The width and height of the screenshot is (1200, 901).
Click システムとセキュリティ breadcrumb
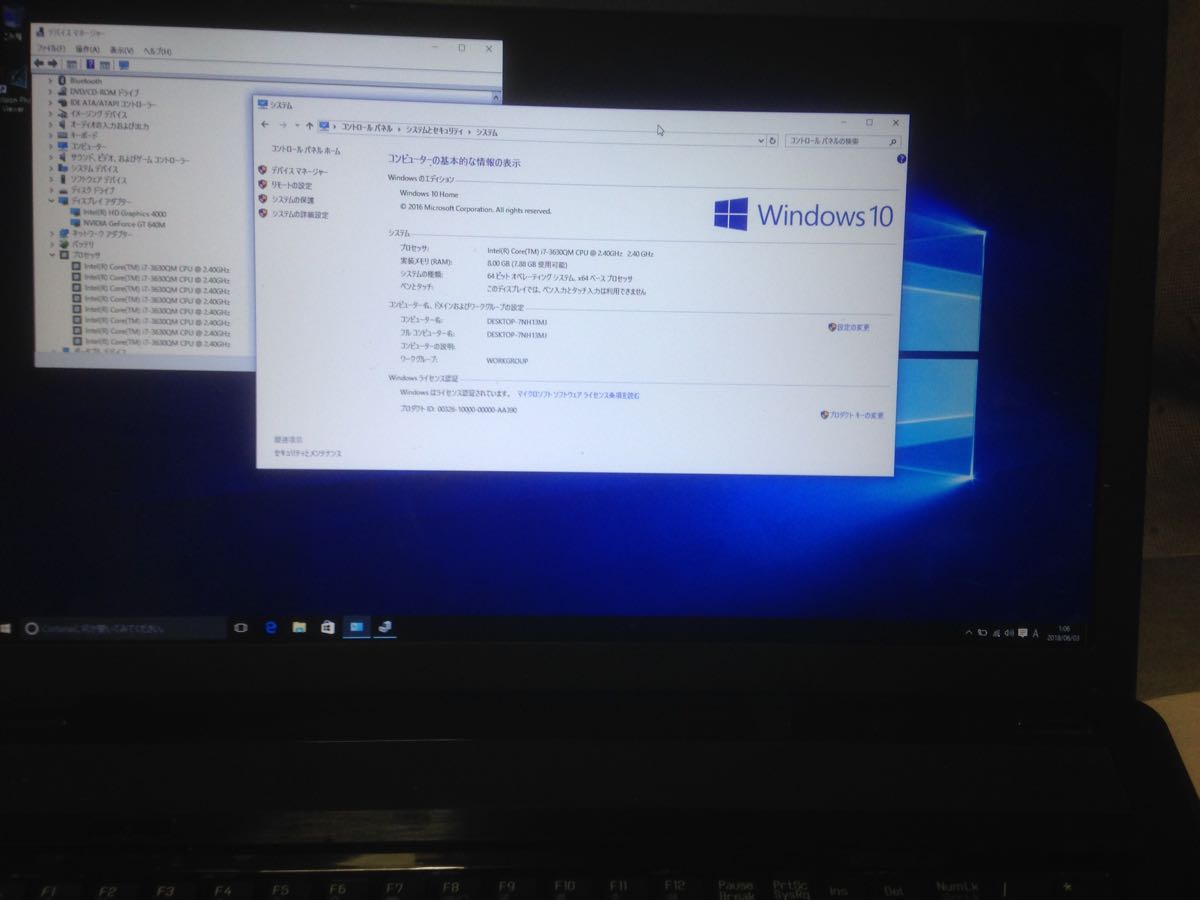(x=435, y=130)
